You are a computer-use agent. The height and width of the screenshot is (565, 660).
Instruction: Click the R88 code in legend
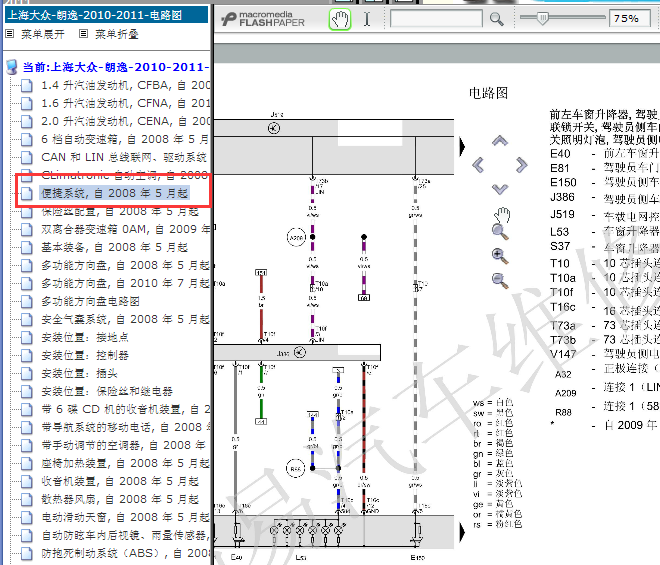(563, 412)
